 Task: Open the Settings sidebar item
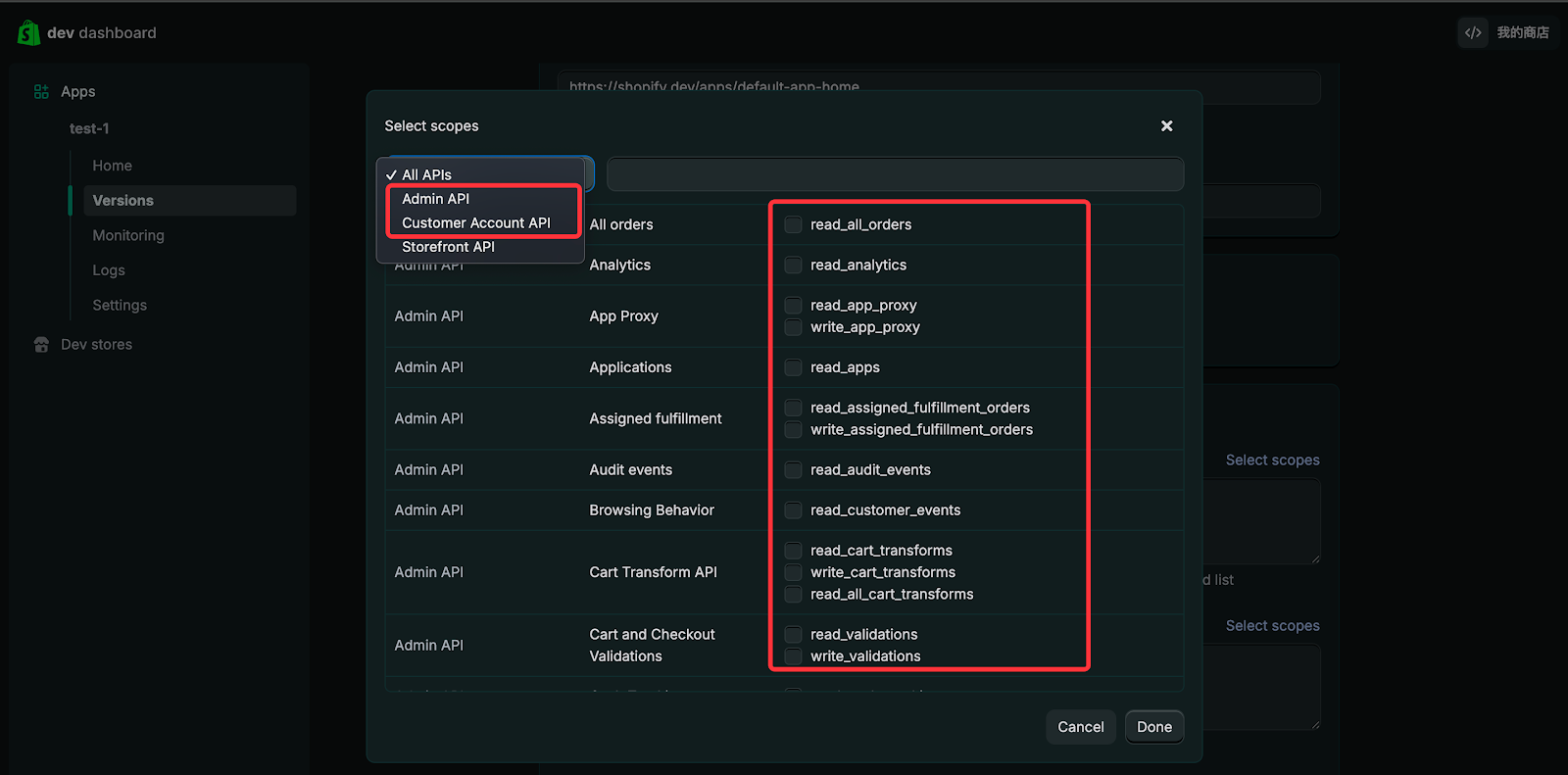click(120, 306)
